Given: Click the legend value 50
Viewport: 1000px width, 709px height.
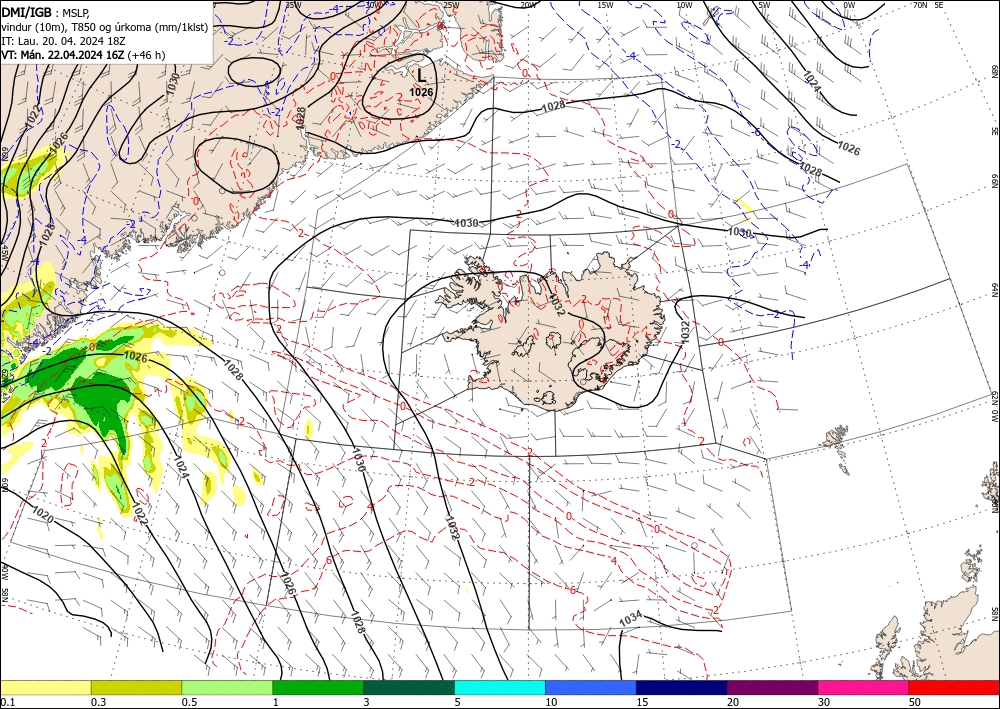Looking at the screenshot, I should point(915,702).
